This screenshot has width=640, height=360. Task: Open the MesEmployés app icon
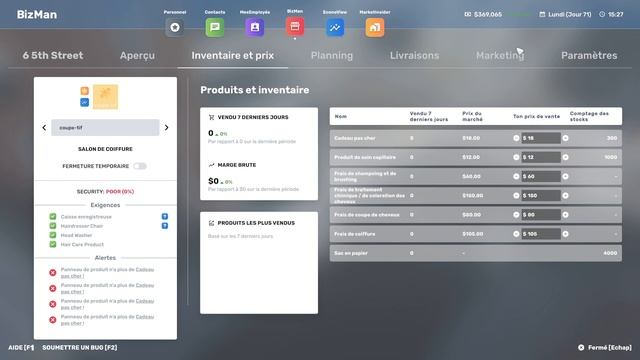click(x=255, y=27)
